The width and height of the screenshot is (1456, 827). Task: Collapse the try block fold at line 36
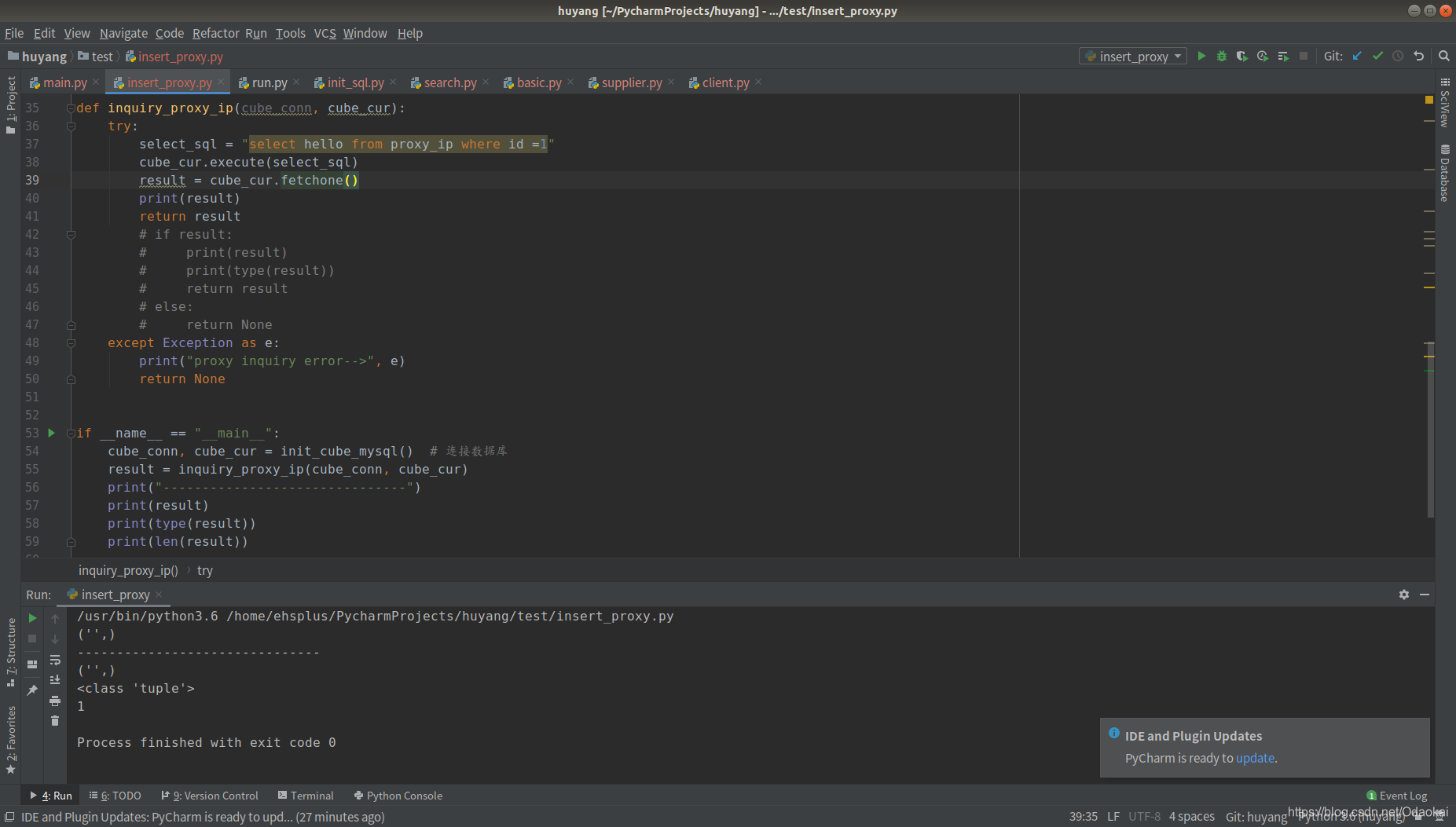71,126
